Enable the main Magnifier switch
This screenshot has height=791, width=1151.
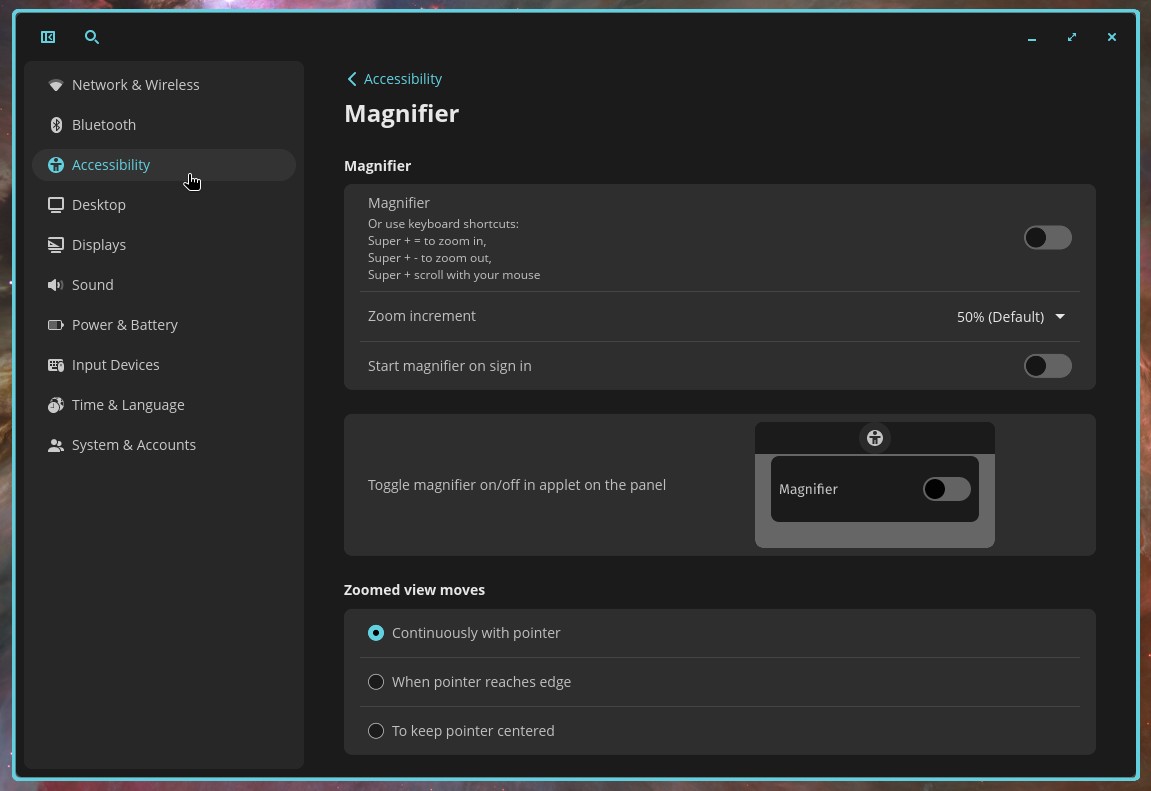1047,238
